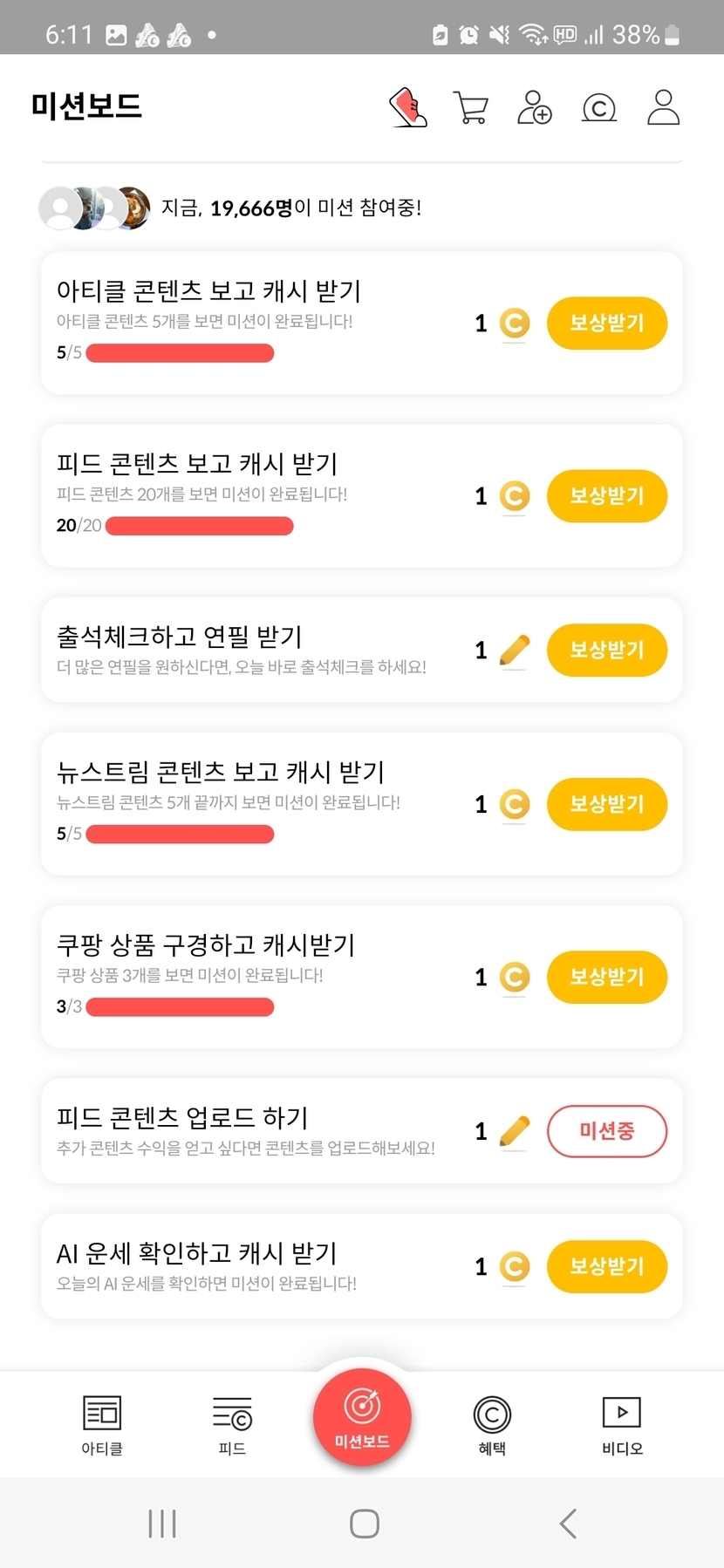The width and height of the screenshot is (724, 1568).
Task: Claim reward for 아티클 콘텐츠 mission
Action: (607, 324)
